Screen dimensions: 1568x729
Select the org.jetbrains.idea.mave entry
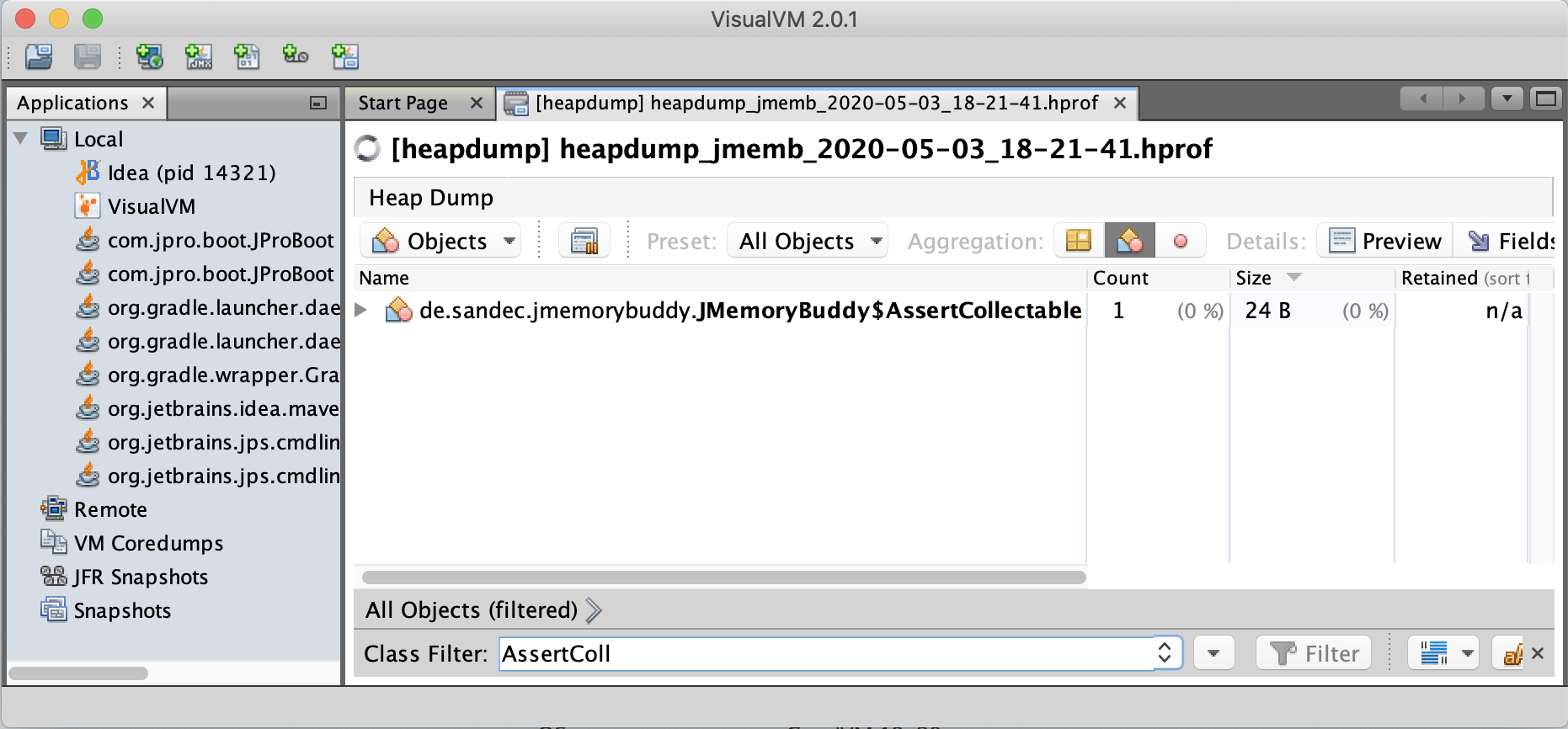[x=223, y=408]
